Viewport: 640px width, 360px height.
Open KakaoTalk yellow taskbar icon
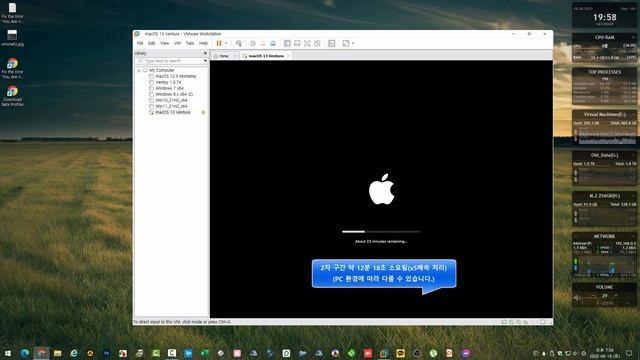click(x=400, y=353)
